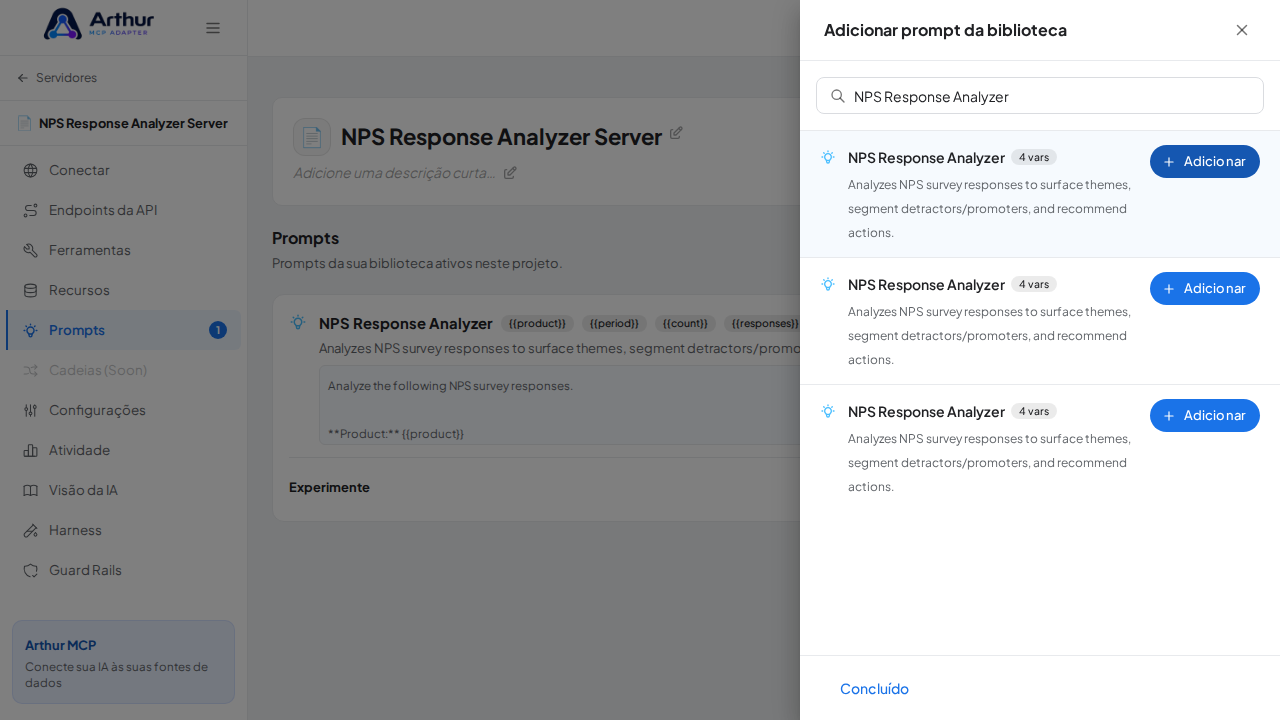Click the {{responses}} variable tag
The image size is (1280, 720).
pyautogui.click(x=762, y=323)
